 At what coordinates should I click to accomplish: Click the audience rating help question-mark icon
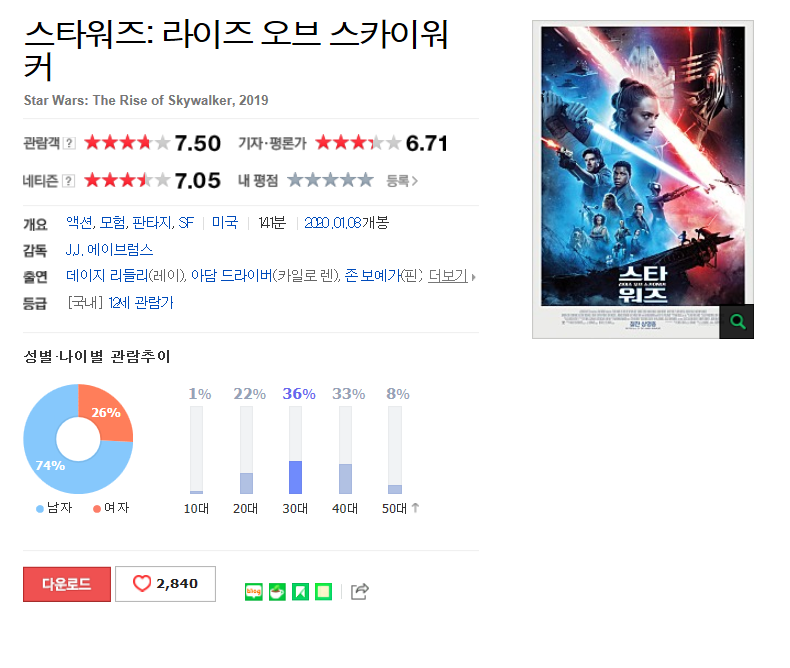click(70, 143)
